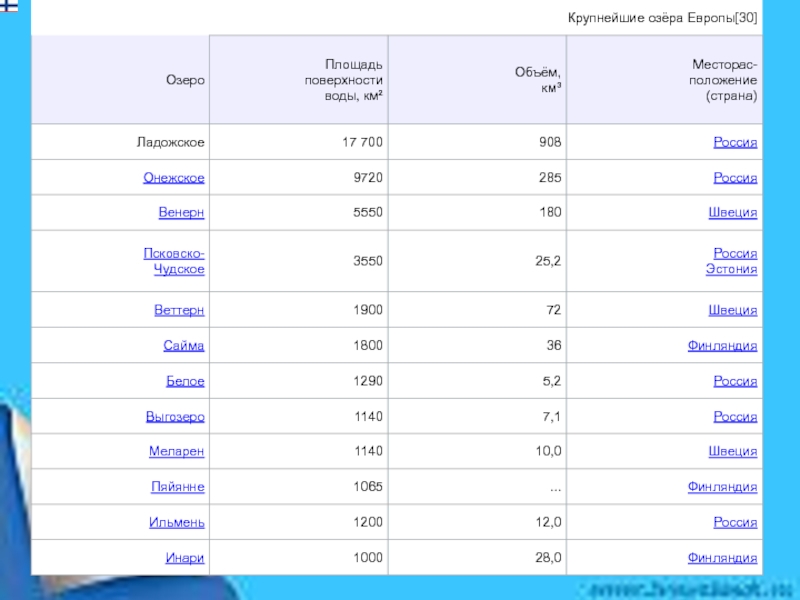Click the Площадь поверхности воды column header
This screenshot has height=600, width=800.
click(345, 80)
